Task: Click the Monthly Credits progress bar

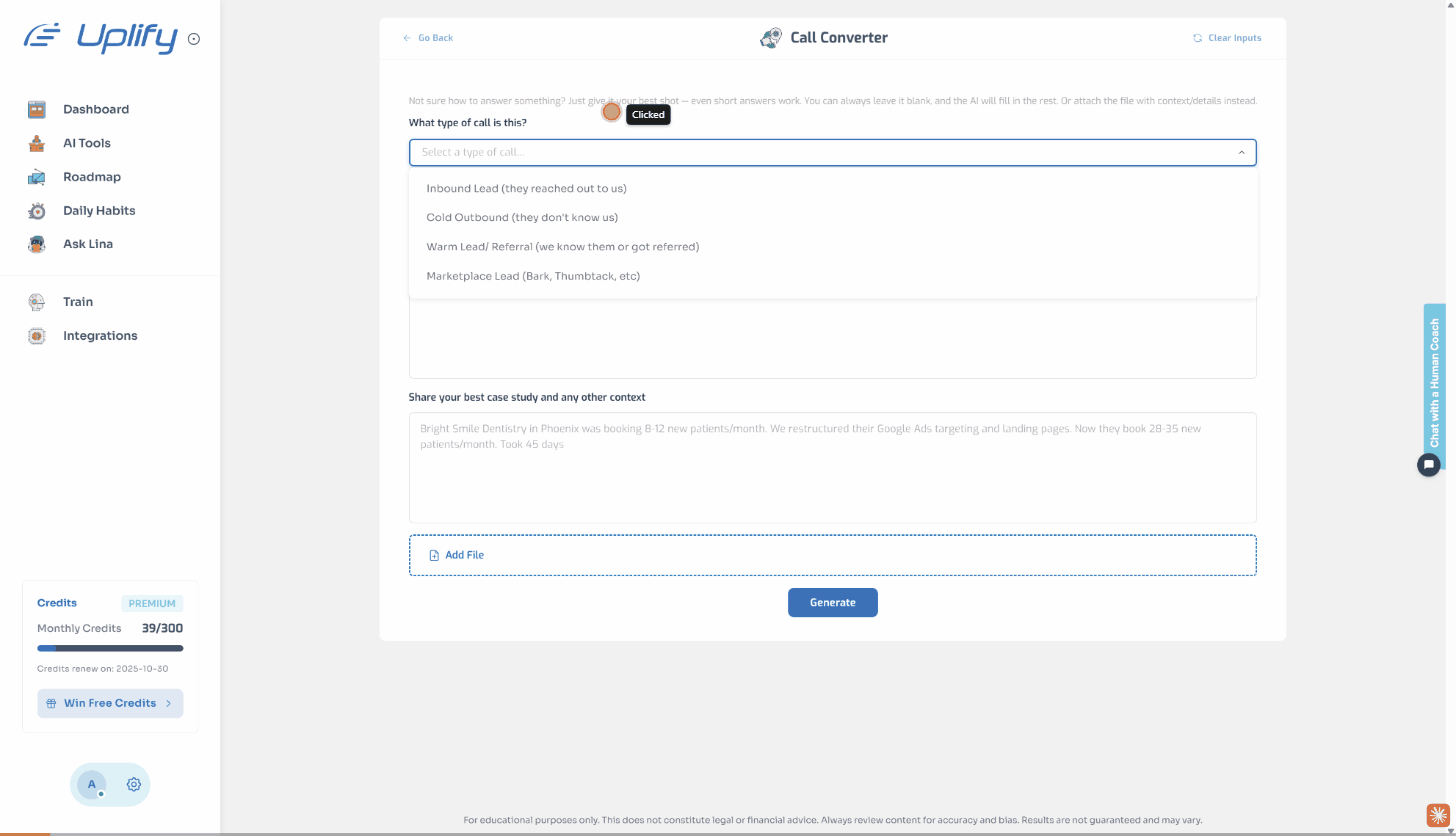Action: (110, 648)
